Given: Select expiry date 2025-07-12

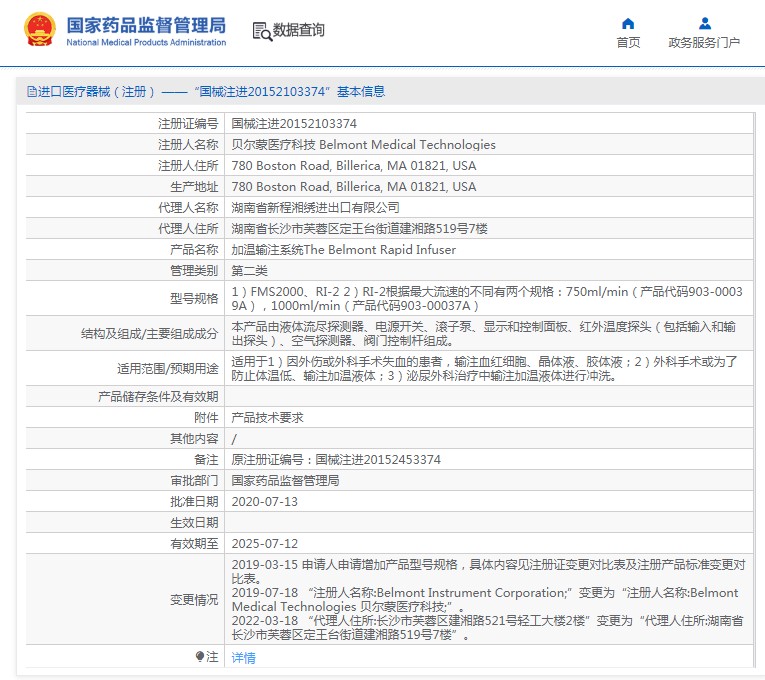Looking at the screenshot, I should 264,543.
